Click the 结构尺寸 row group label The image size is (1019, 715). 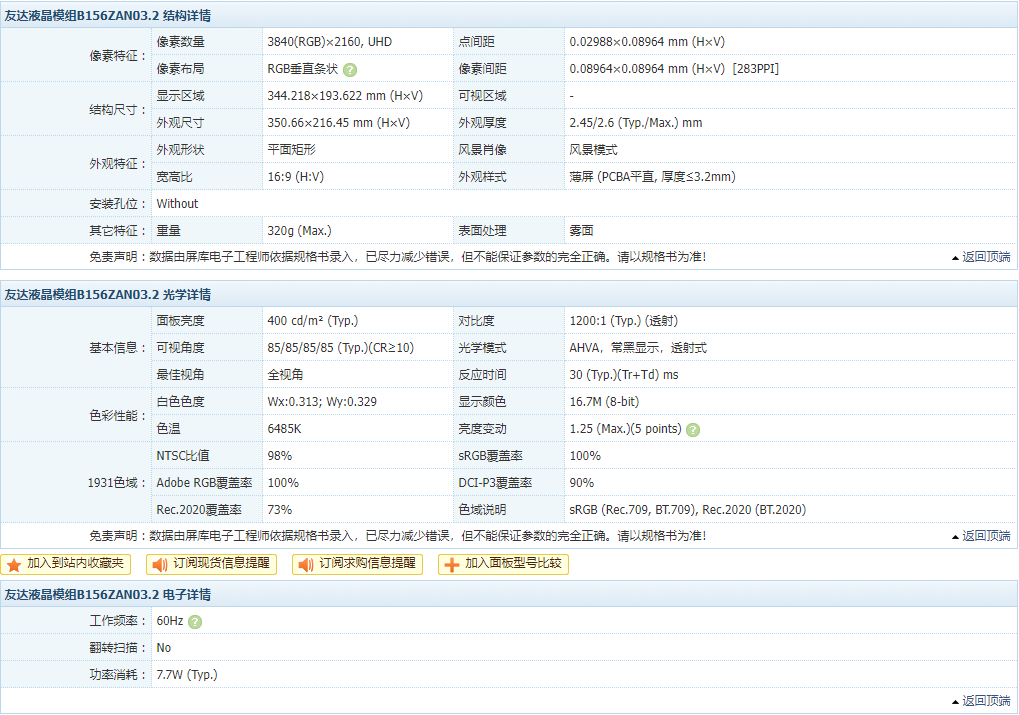click(118, 109)
